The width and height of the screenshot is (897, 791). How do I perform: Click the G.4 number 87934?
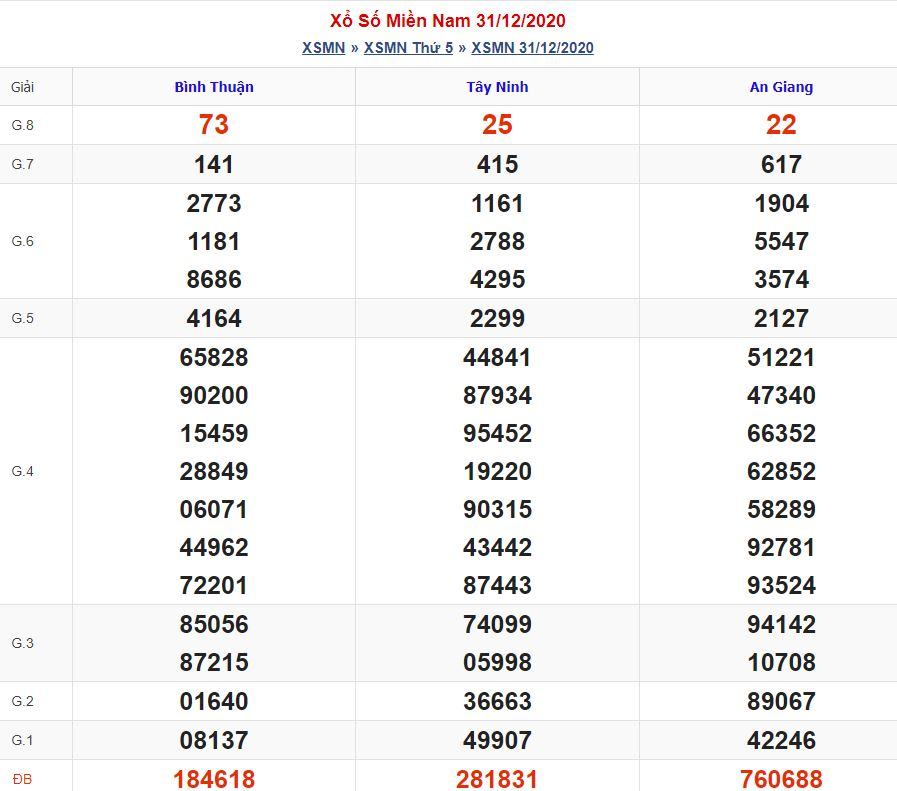[x=497, y=395]
